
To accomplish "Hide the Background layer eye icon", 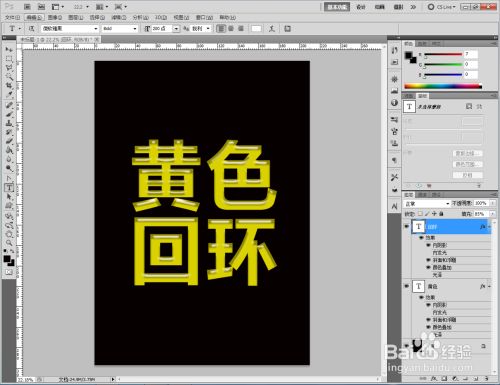I will [406, 346].
